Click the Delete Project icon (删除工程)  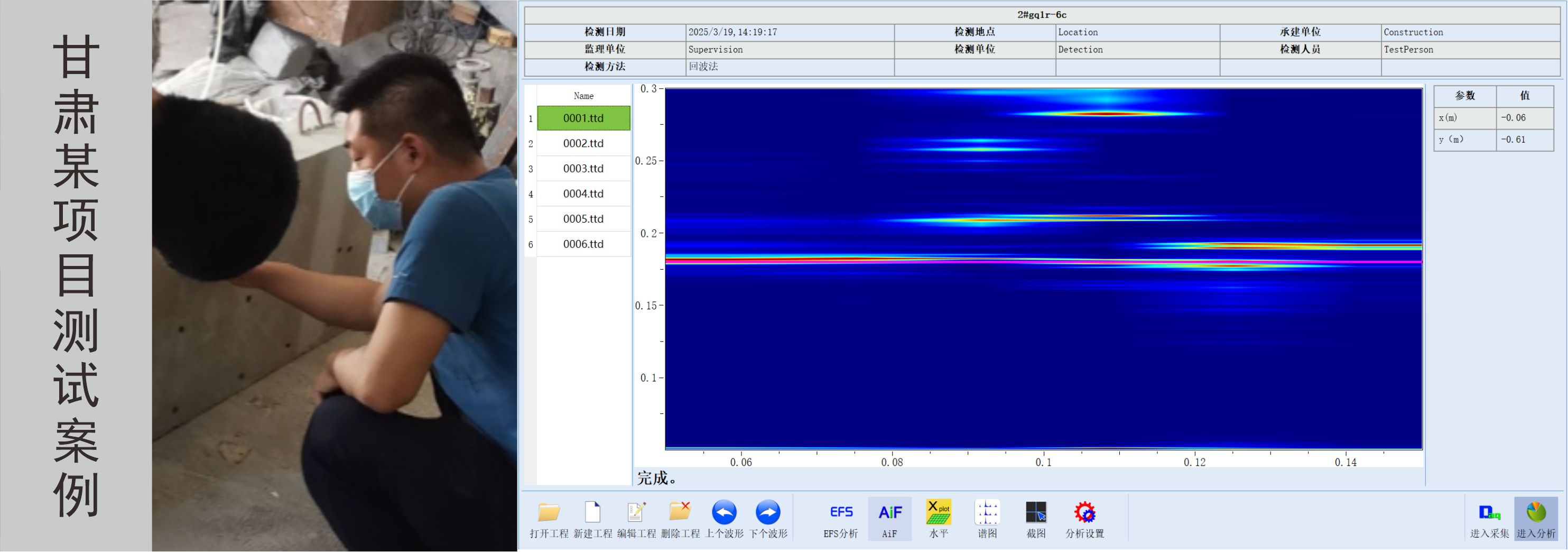pos(680,513)
